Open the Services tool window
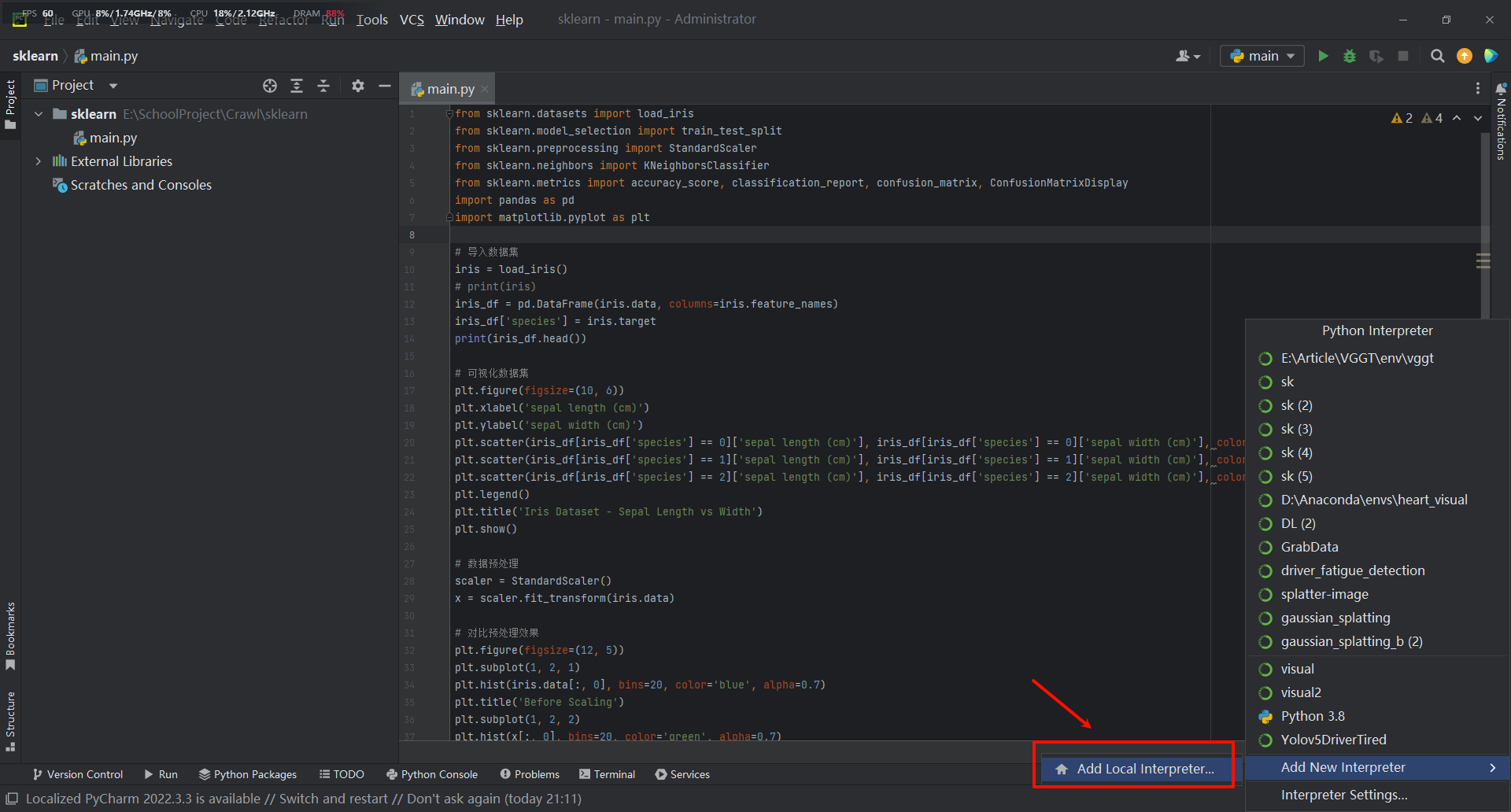 tap(682, 774)
